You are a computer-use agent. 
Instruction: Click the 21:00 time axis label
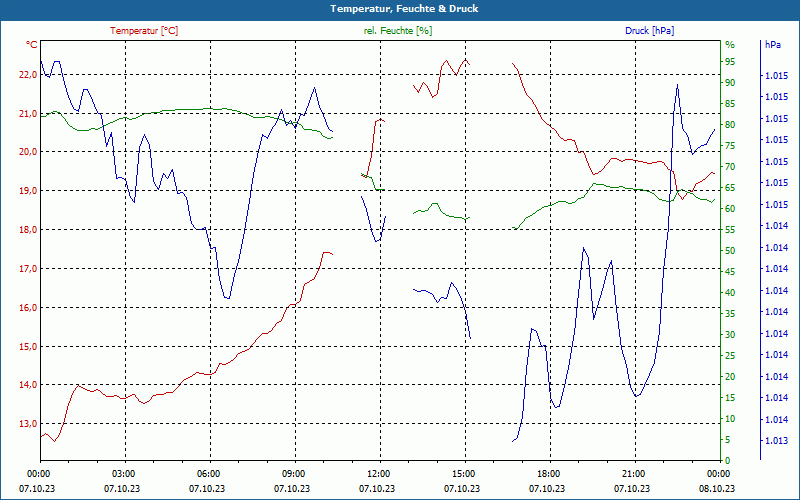(635, 473)
